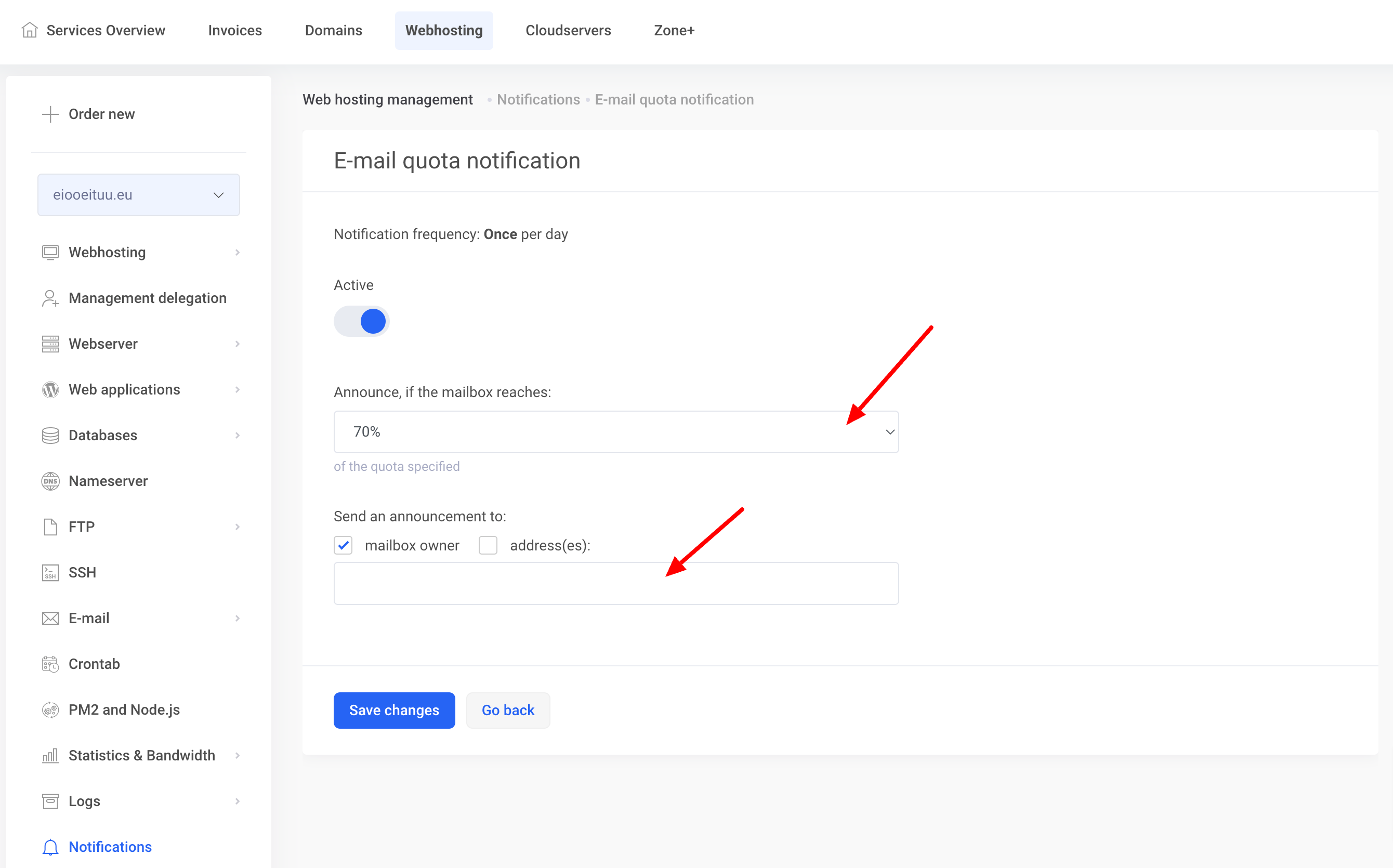
Task: Expand the E-mail sidebar submenu chevron
Action: [237, 619]
